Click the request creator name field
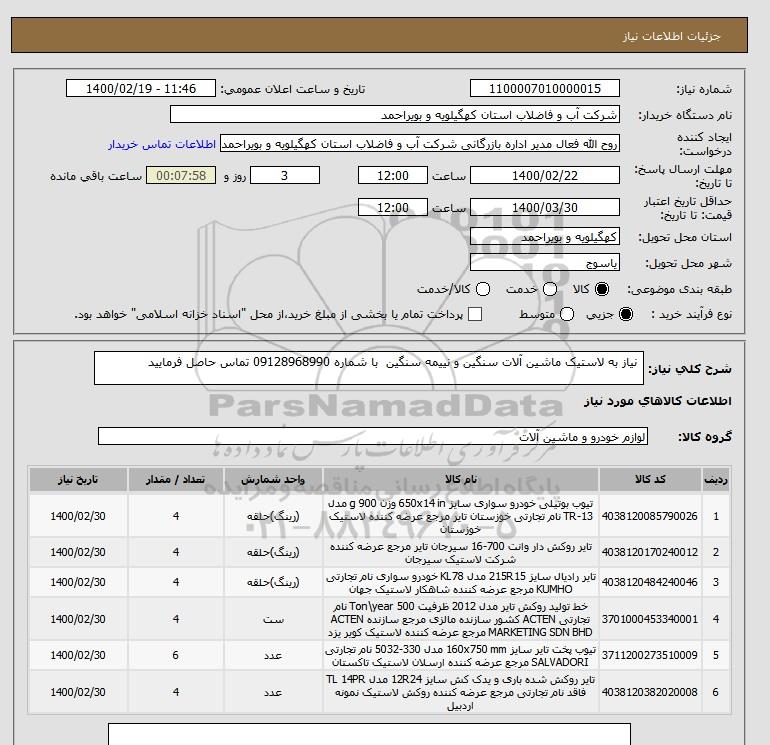Viewport: 770px width, 745px height. coord(420,144)
